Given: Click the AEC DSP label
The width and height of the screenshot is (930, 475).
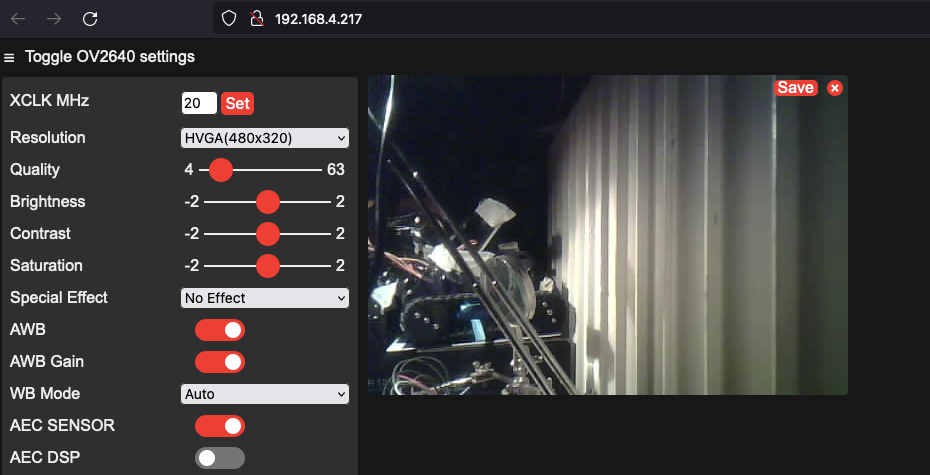Looking at the screenshot, I should point(44,457).
